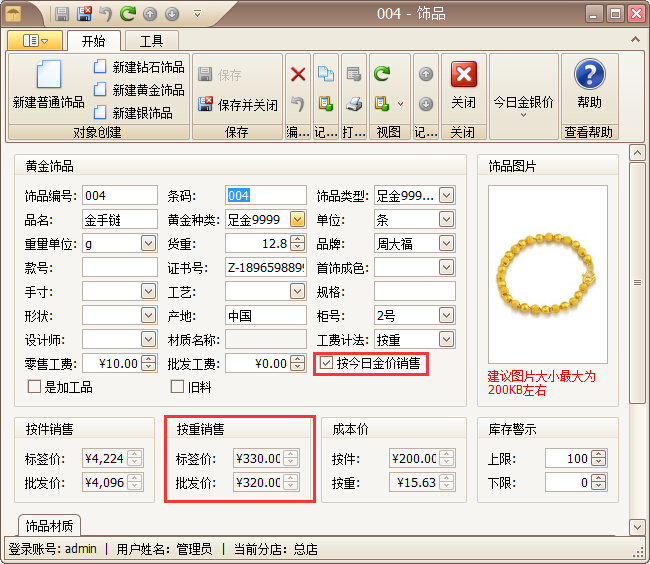The width and height of the screenshot is (650, 564).
Task: Expand the 视图 group dropdown arrow
Action: pos(400,104)
